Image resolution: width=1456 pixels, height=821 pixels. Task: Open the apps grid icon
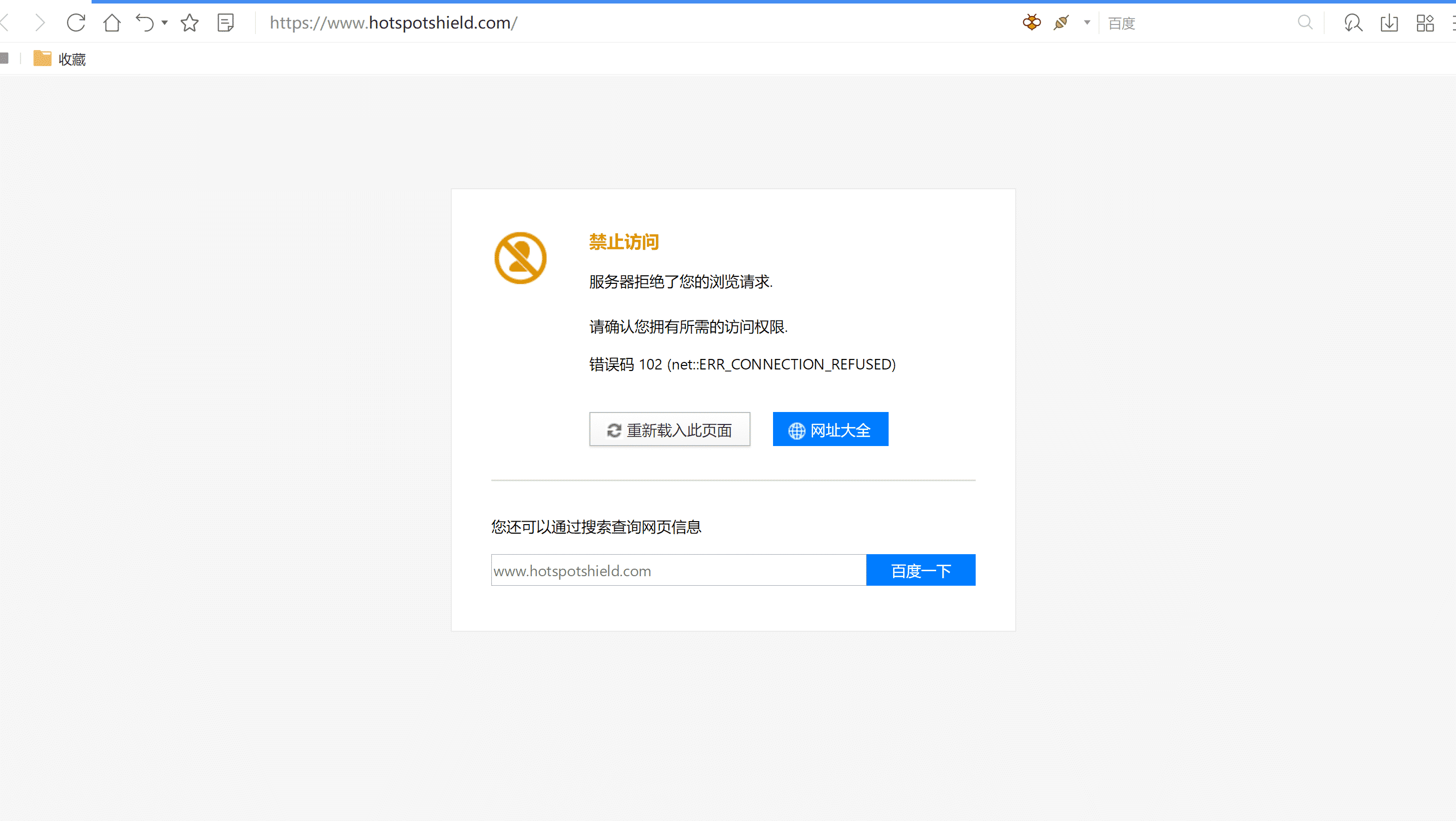tap(1425, 23)
